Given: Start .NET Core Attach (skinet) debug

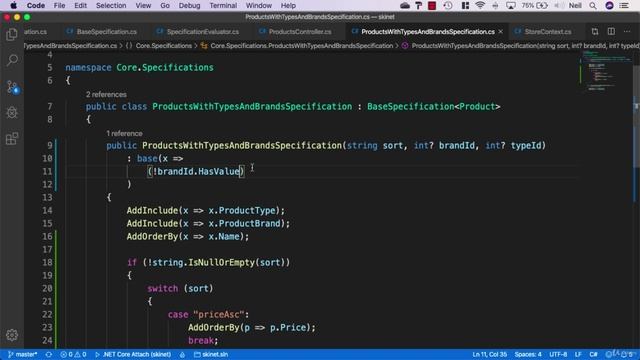Looking at the screenshot, I should click(x=133, y=354).
